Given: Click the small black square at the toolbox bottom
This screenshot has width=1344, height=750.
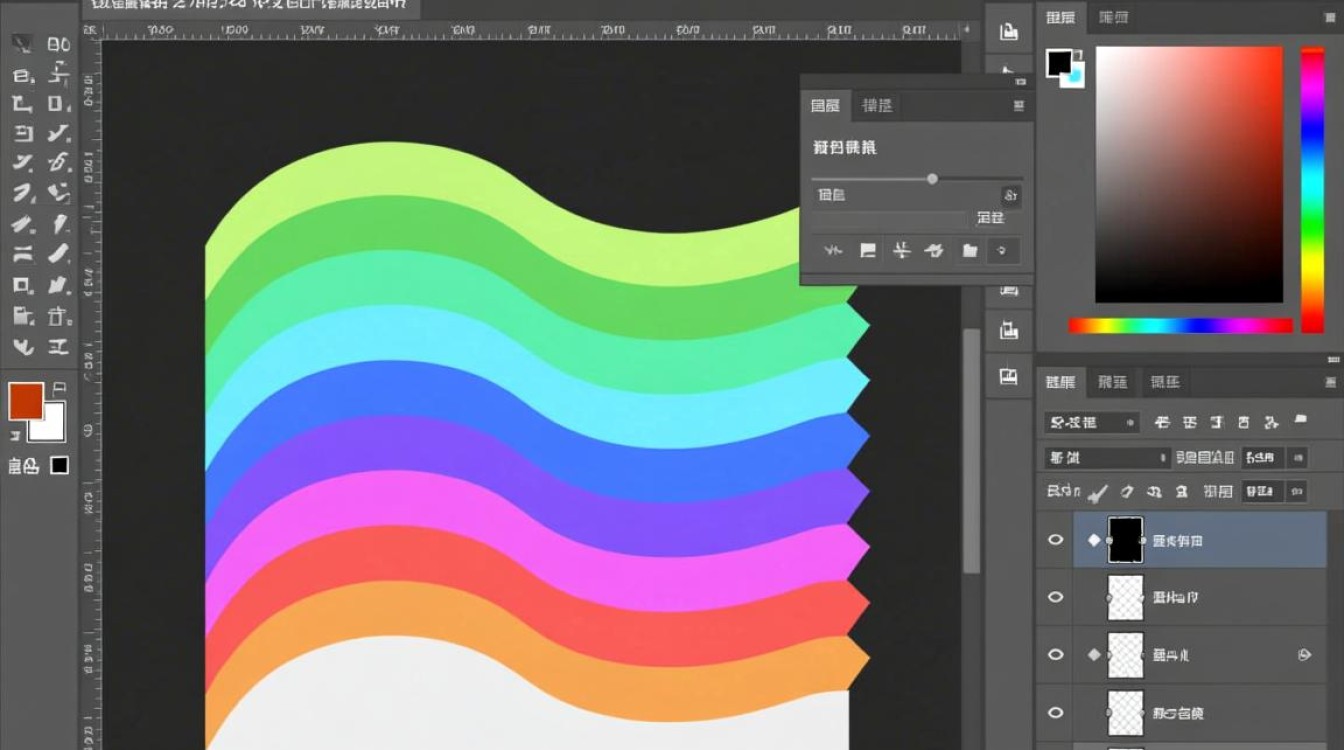Looking at the screenshot, I should tap(60, 465).
